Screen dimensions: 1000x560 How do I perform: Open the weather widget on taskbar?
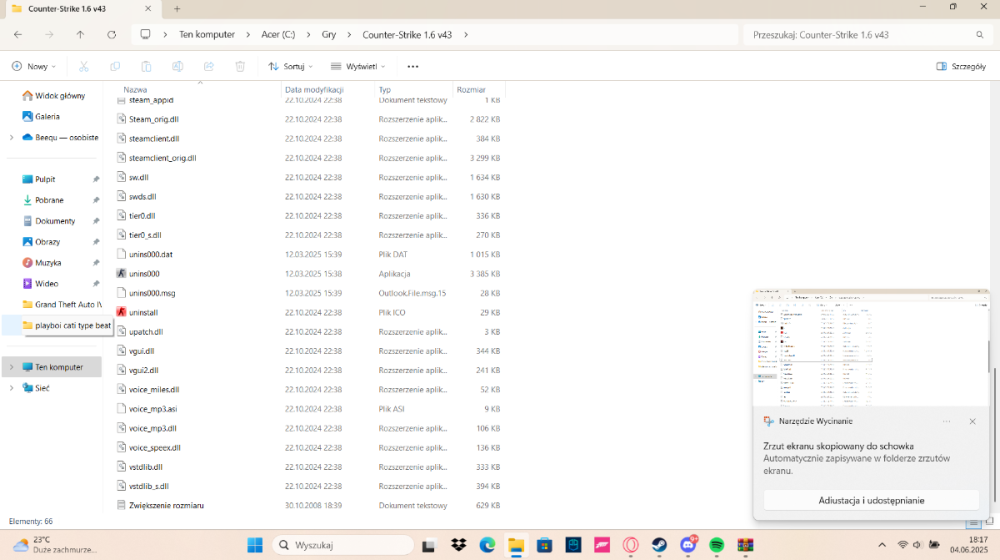coord(55,545)
